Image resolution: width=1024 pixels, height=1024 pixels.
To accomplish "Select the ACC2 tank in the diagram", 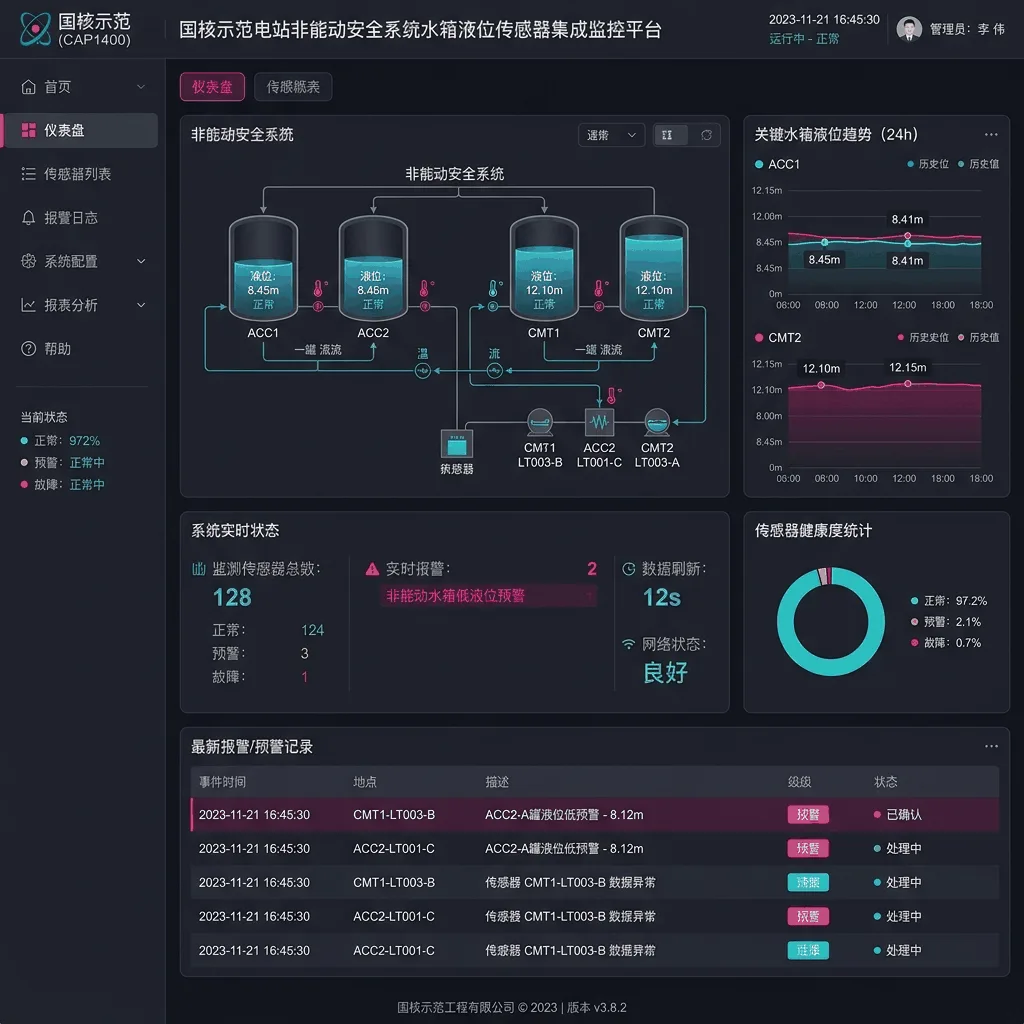I will click(x=373, y=269).
